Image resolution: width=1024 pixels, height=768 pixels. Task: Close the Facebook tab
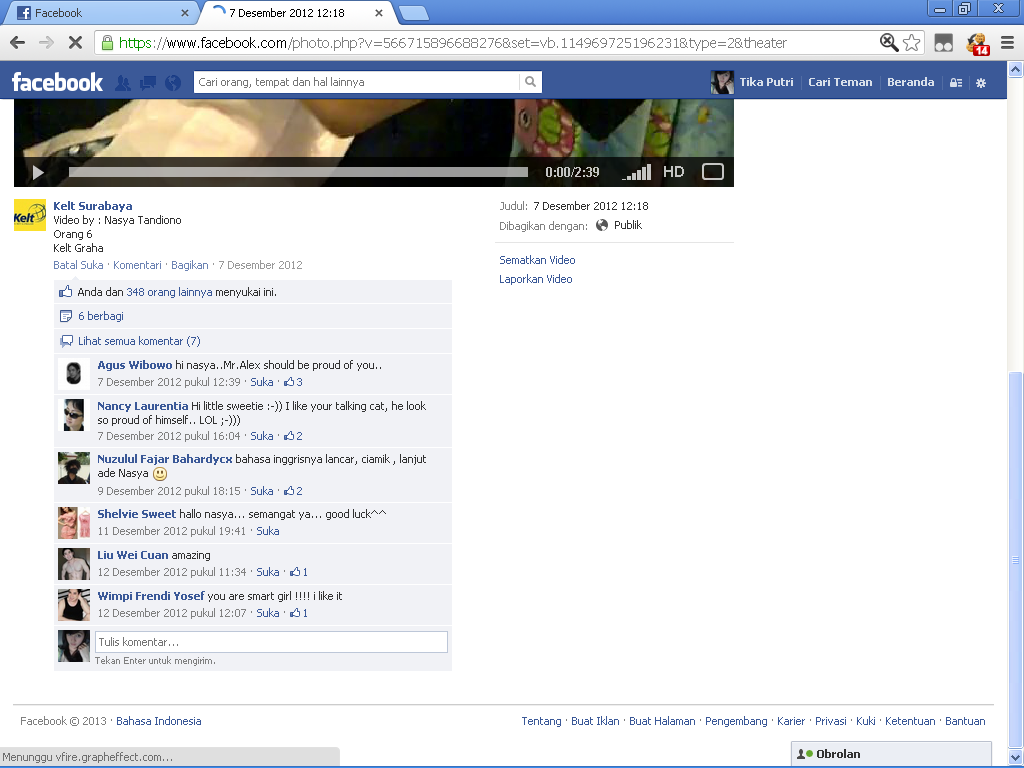(x=185, y=13)
